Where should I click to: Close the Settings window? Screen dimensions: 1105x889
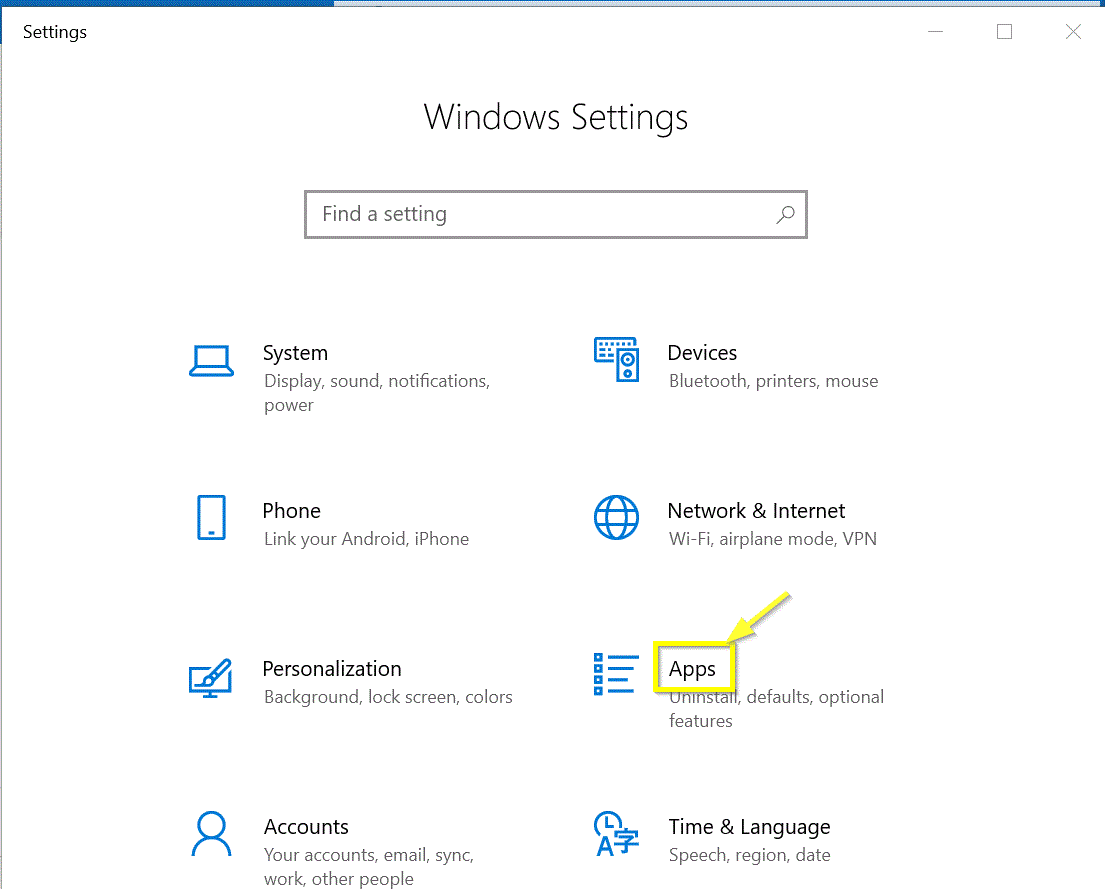[x=1073, y=32]
